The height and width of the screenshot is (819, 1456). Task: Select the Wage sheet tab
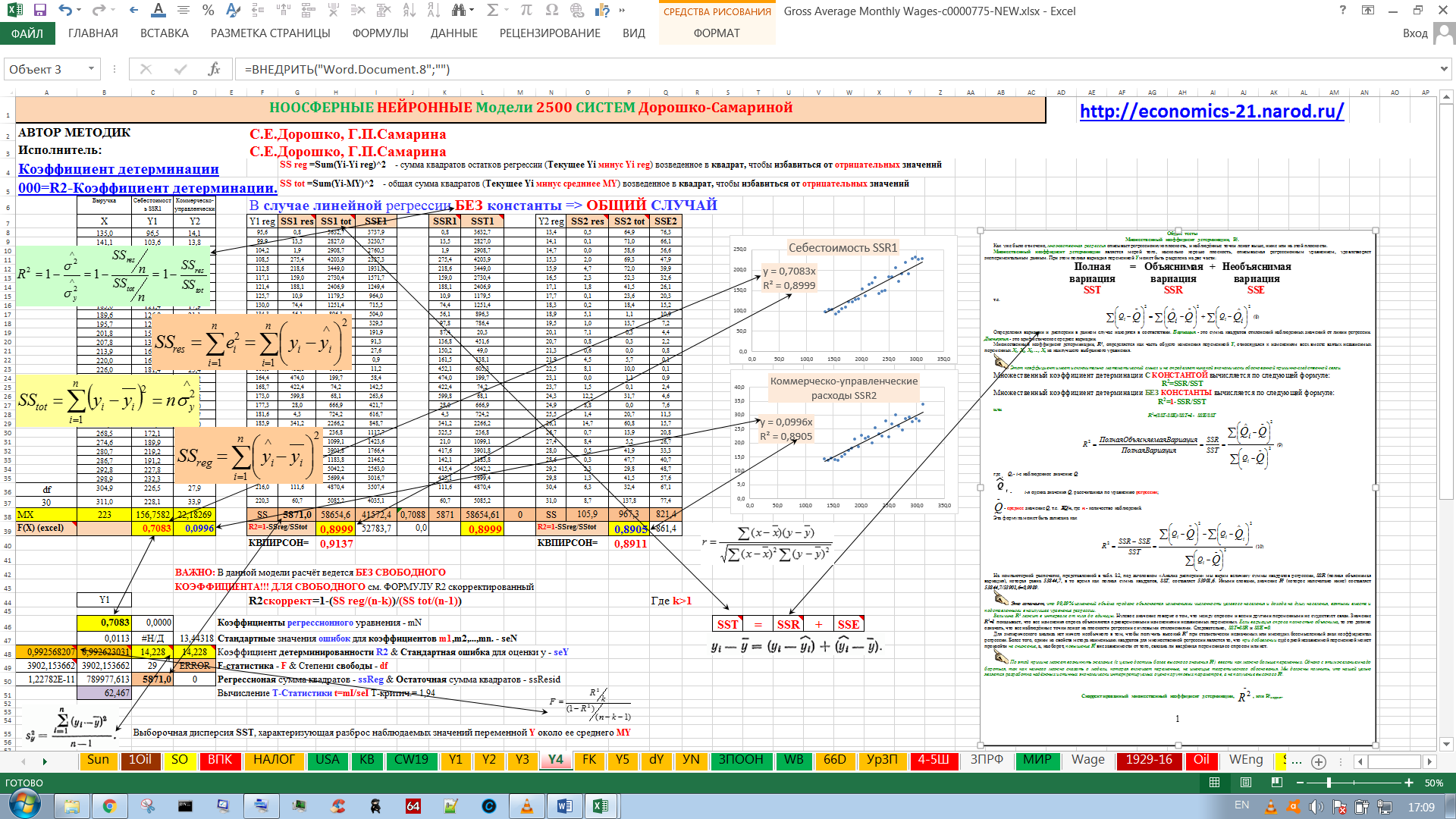coord(1087,760)
